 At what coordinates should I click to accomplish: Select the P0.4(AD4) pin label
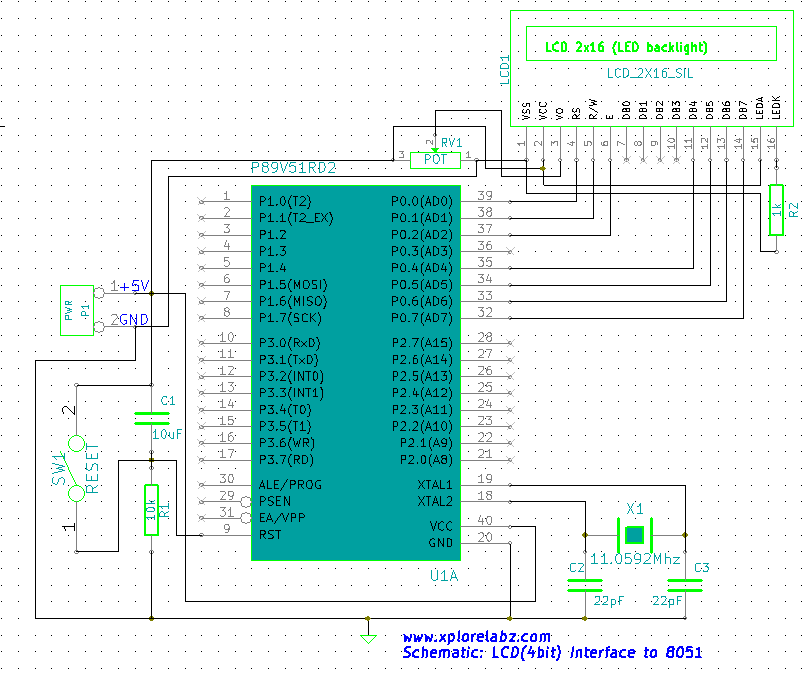[422, 268]
